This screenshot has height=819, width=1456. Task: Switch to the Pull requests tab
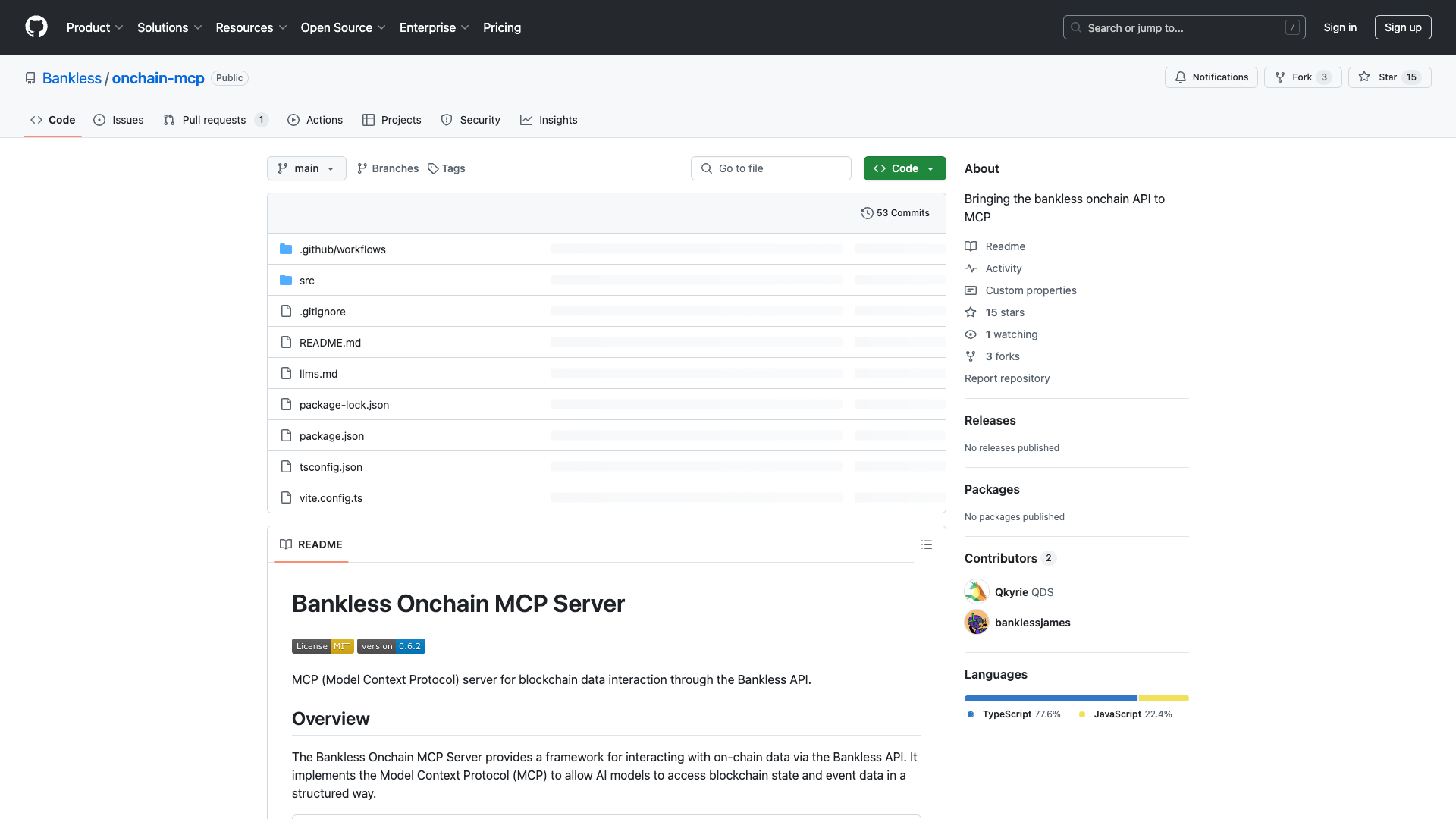[215, 120]
